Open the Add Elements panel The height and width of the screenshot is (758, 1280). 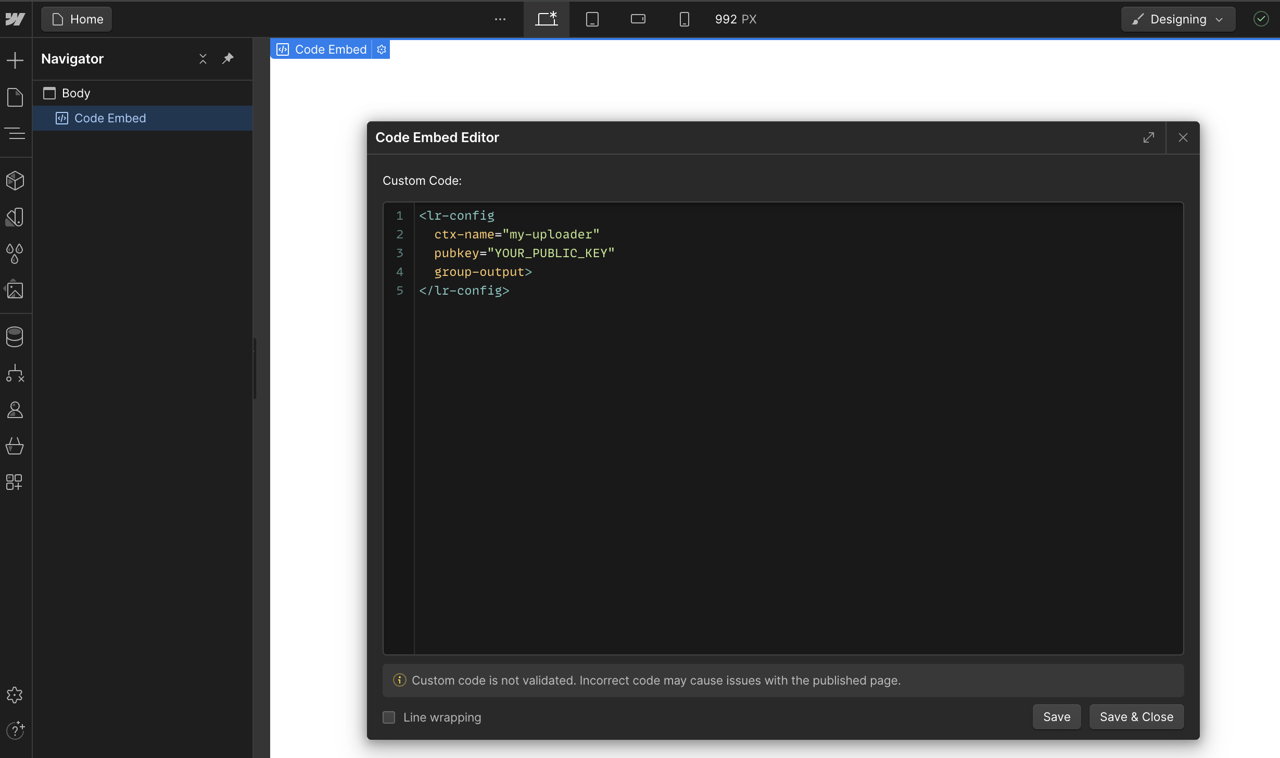coord(15,61)
